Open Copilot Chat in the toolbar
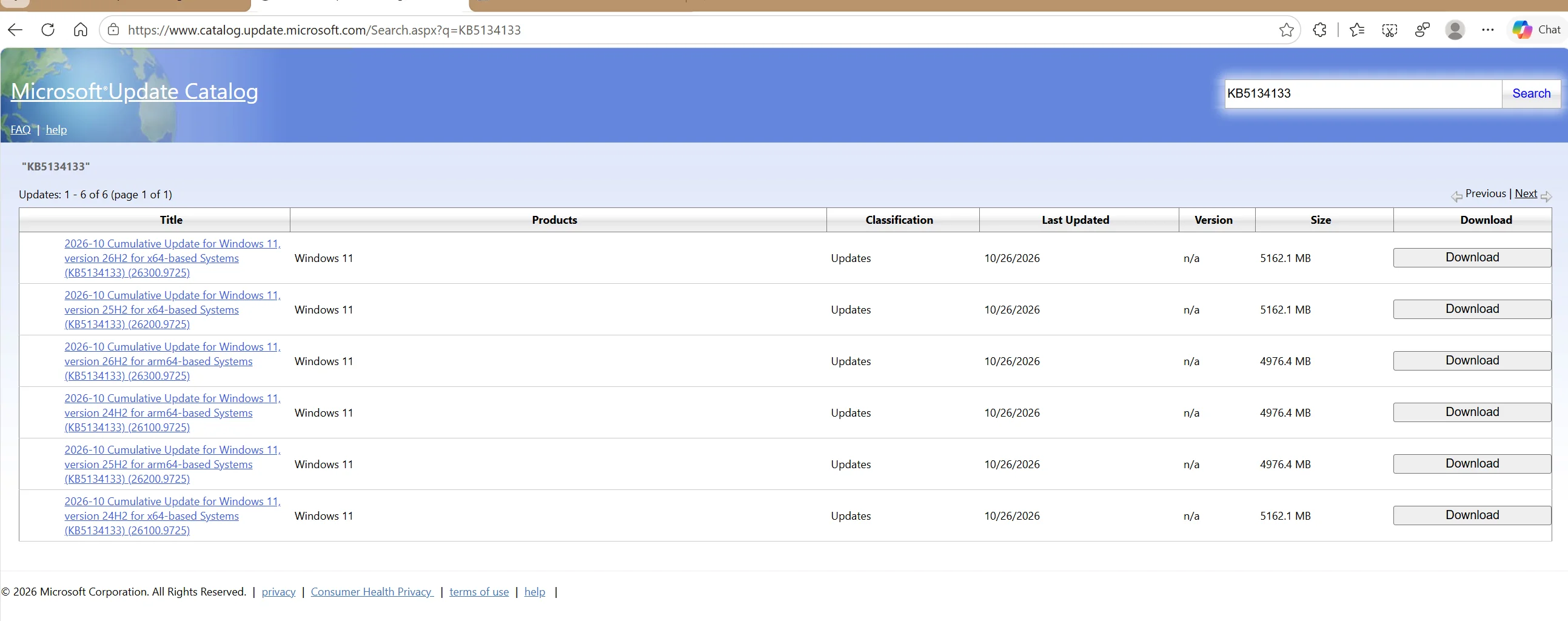Screen dimensions: 1568x621 [1537, 30]
